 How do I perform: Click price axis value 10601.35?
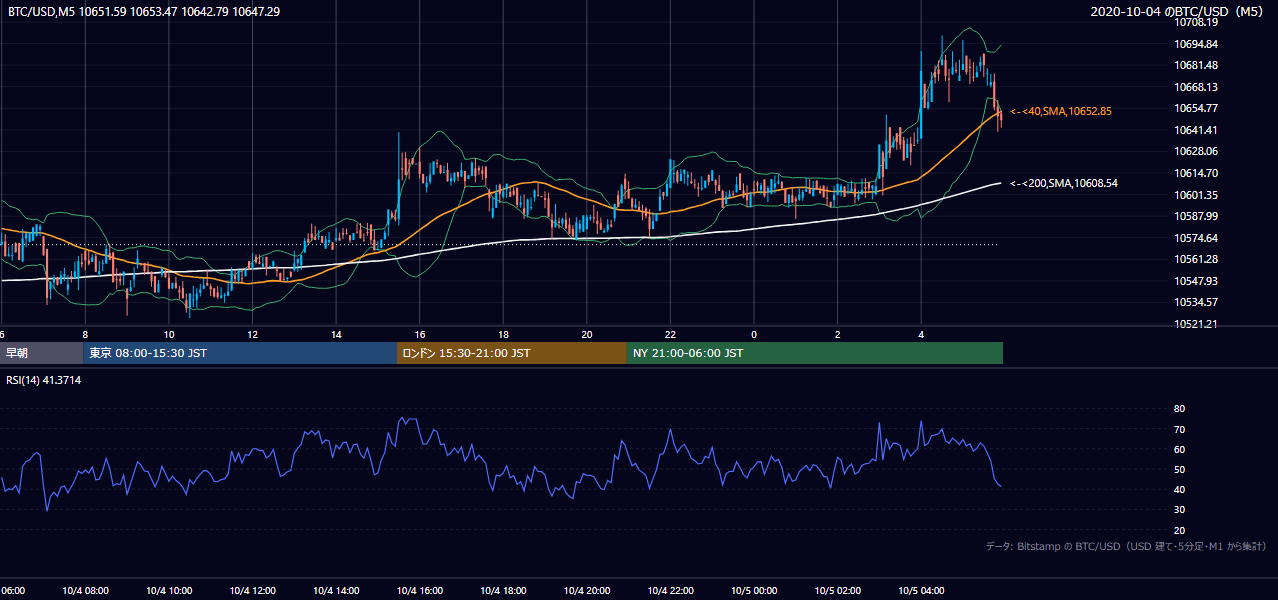coord(1197,195)
